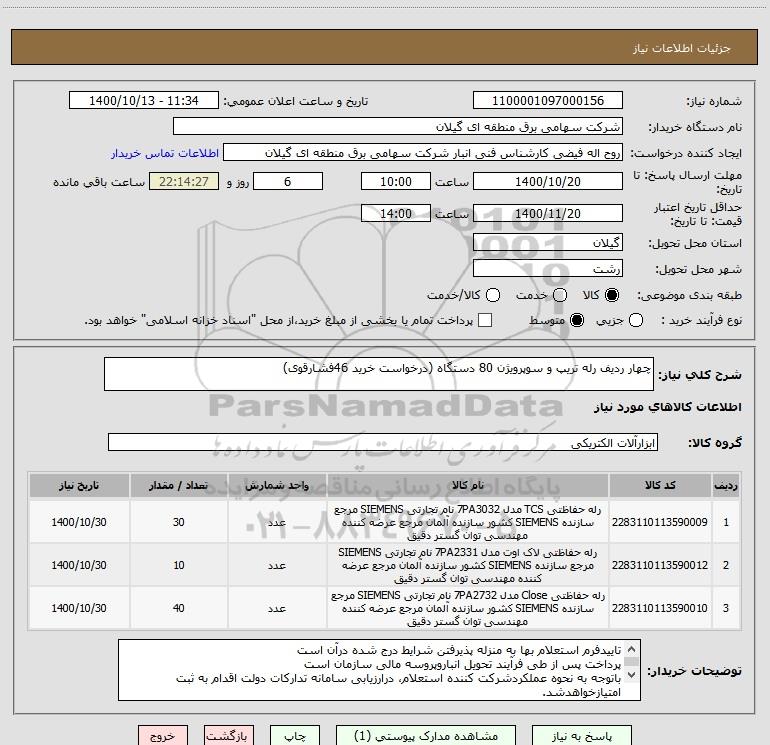Choose the متوسط purchase type radio
Screen dimensions: 770x745
pyautogui.click(x=577, y=321)
